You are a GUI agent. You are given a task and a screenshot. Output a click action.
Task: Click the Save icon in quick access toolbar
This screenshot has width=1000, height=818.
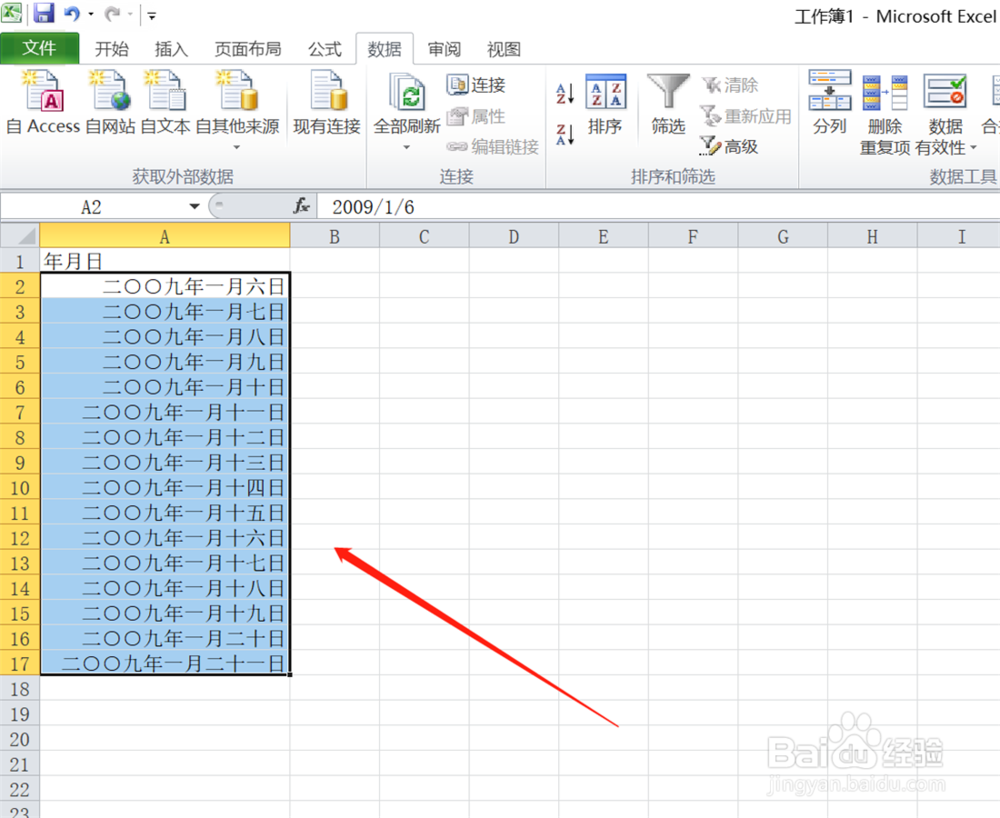coord(43,13)
